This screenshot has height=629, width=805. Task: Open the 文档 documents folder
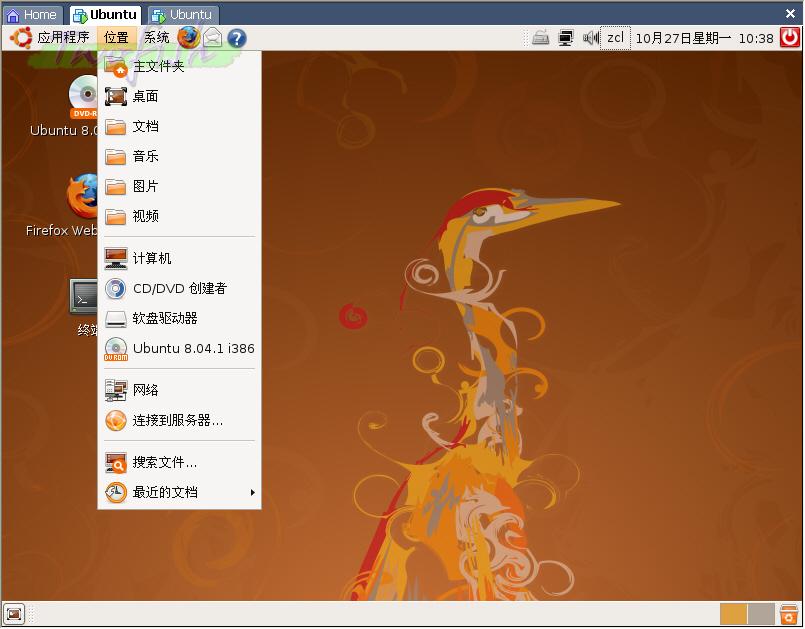[x=180, y=126]
